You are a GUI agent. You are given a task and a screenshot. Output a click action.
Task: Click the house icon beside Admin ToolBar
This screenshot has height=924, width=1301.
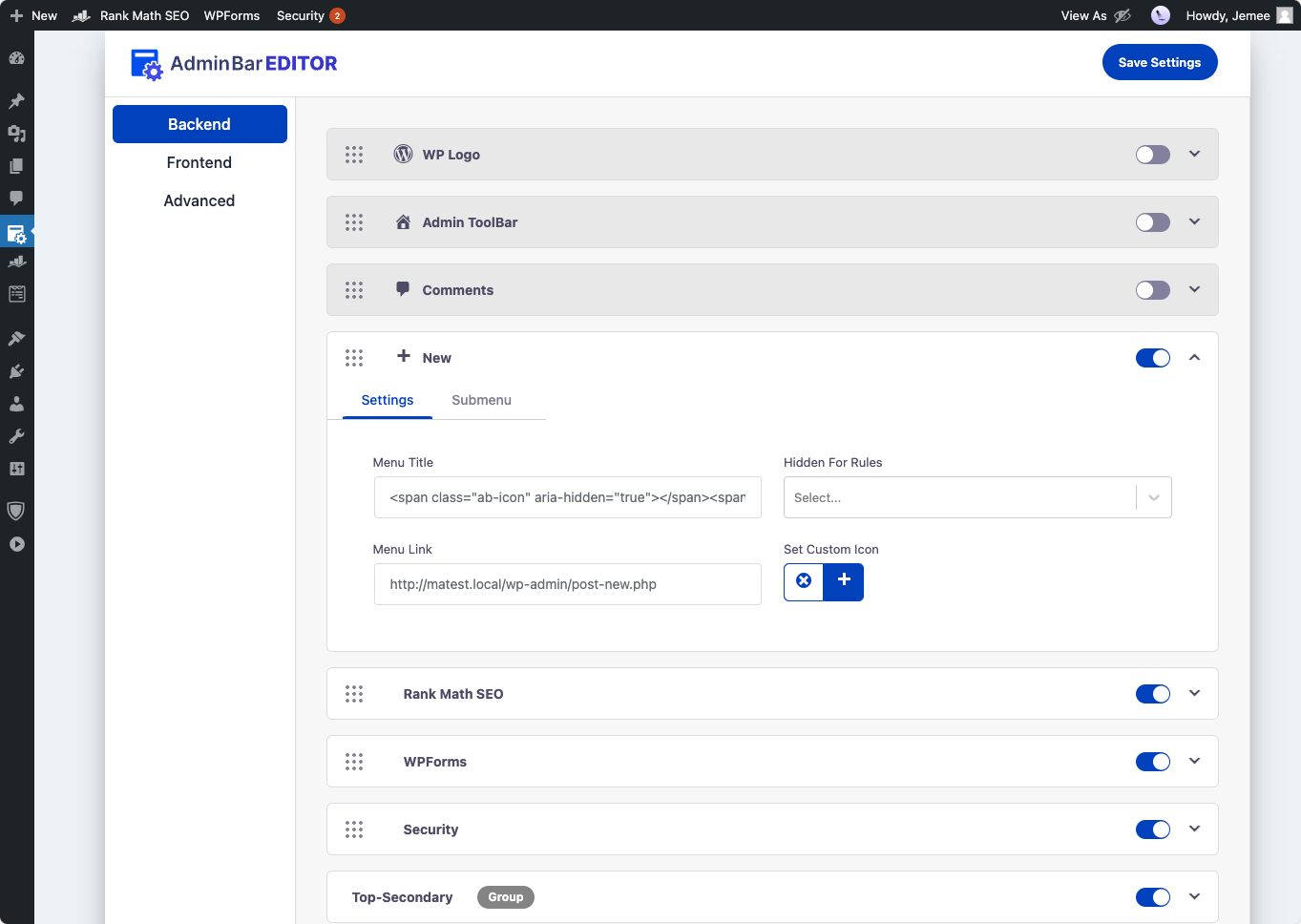coord(403,221)
